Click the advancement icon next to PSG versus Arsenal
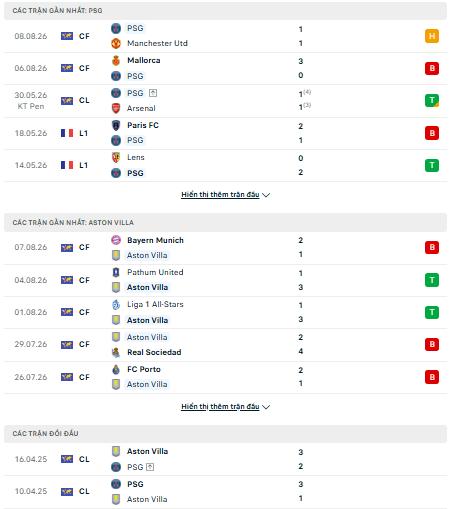Image resolution: width=452 pixels, height=509 pixels. pyautogui.click(x=153, y=93)
